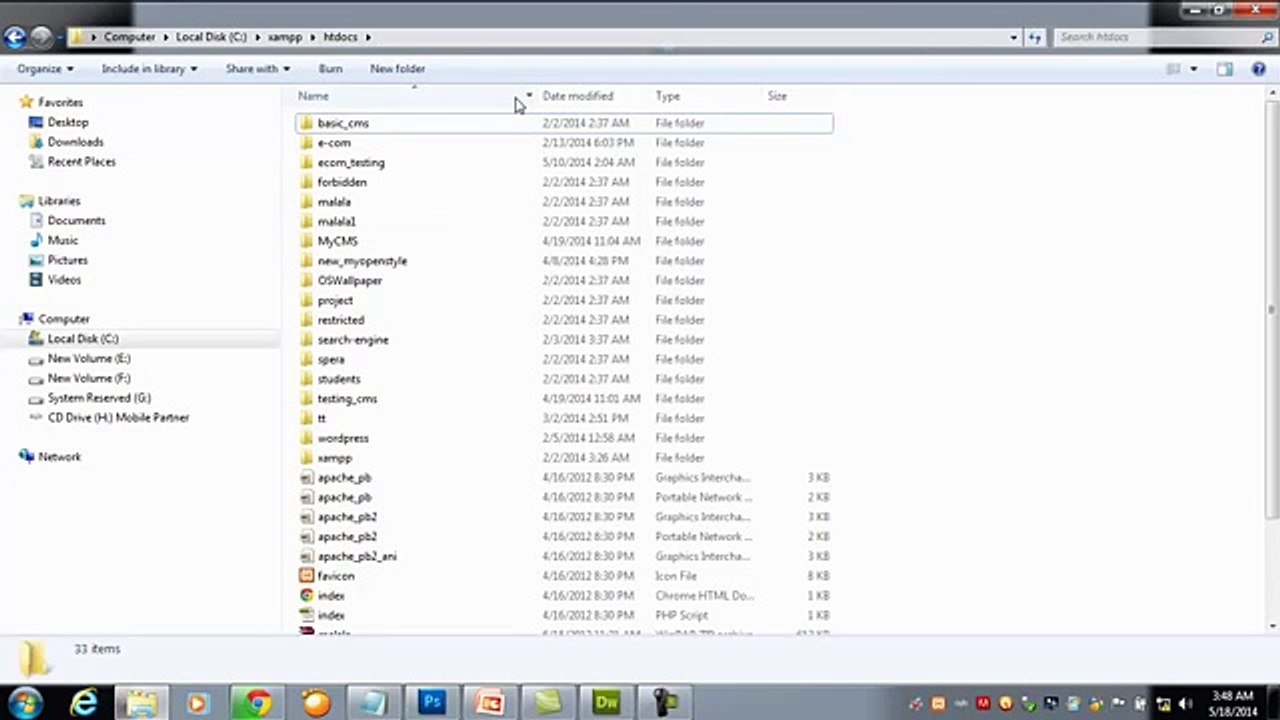Screen dimensions: 1280x720
Task: Click the favicon file icon
Action: tap(307, 576)
